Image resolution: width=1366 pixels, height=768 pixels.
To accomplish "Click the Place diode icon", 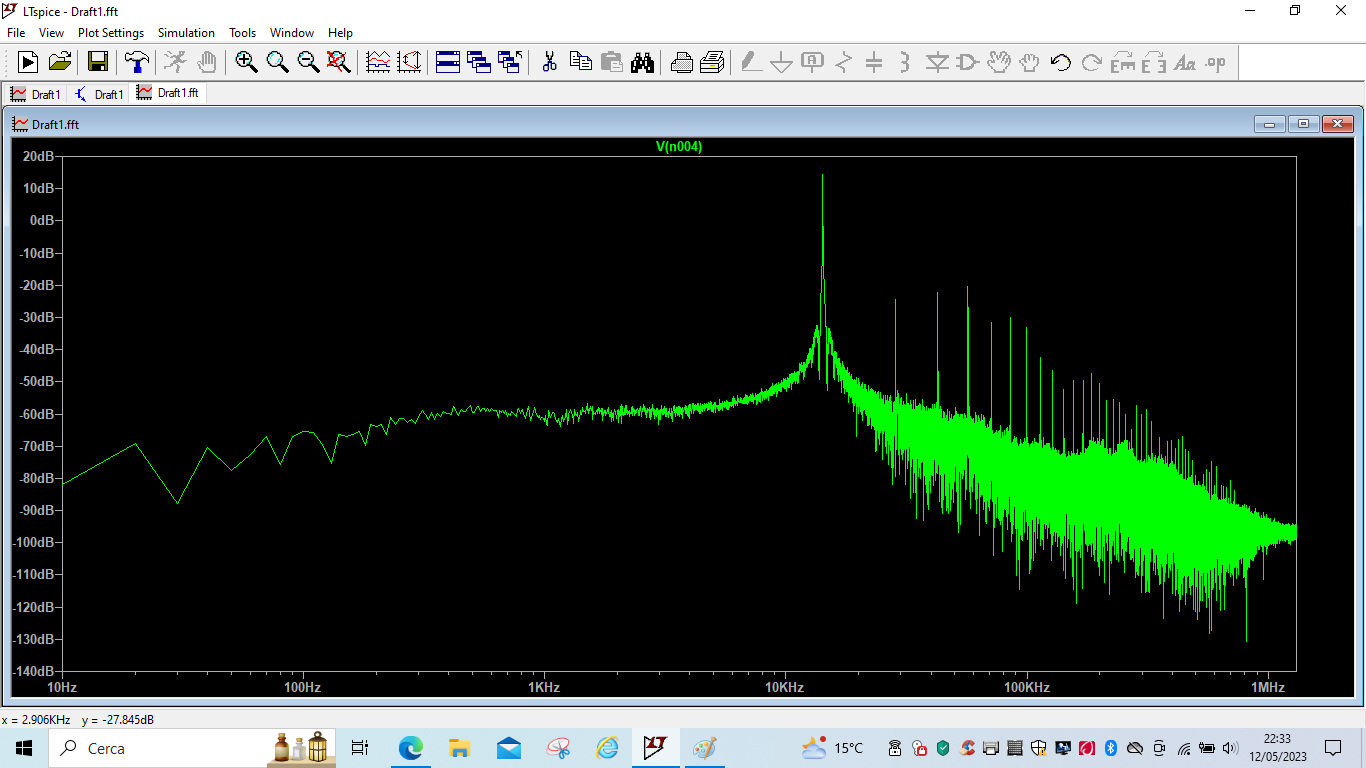I will 936,62.
